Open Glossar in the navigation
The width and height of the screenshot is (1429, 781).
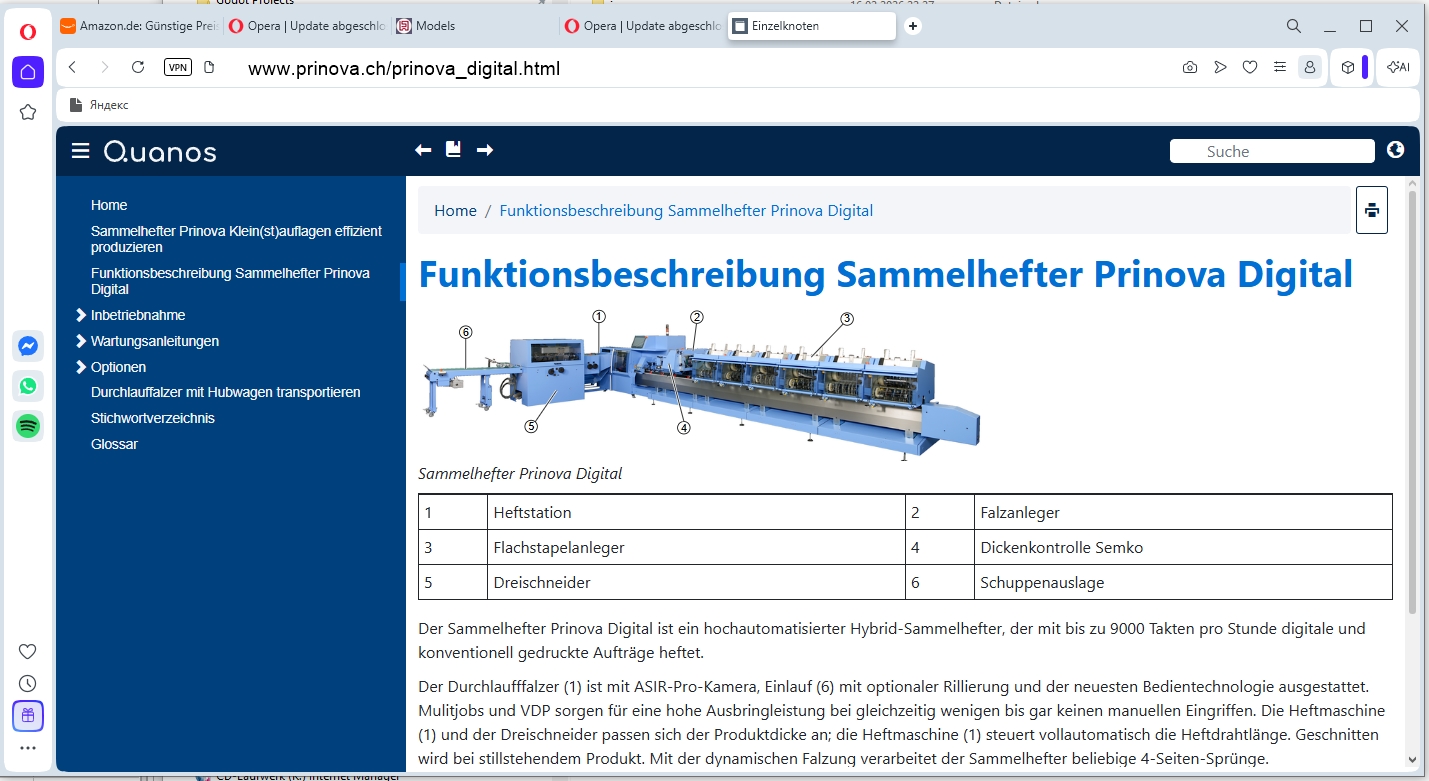[x=114, y=444]
